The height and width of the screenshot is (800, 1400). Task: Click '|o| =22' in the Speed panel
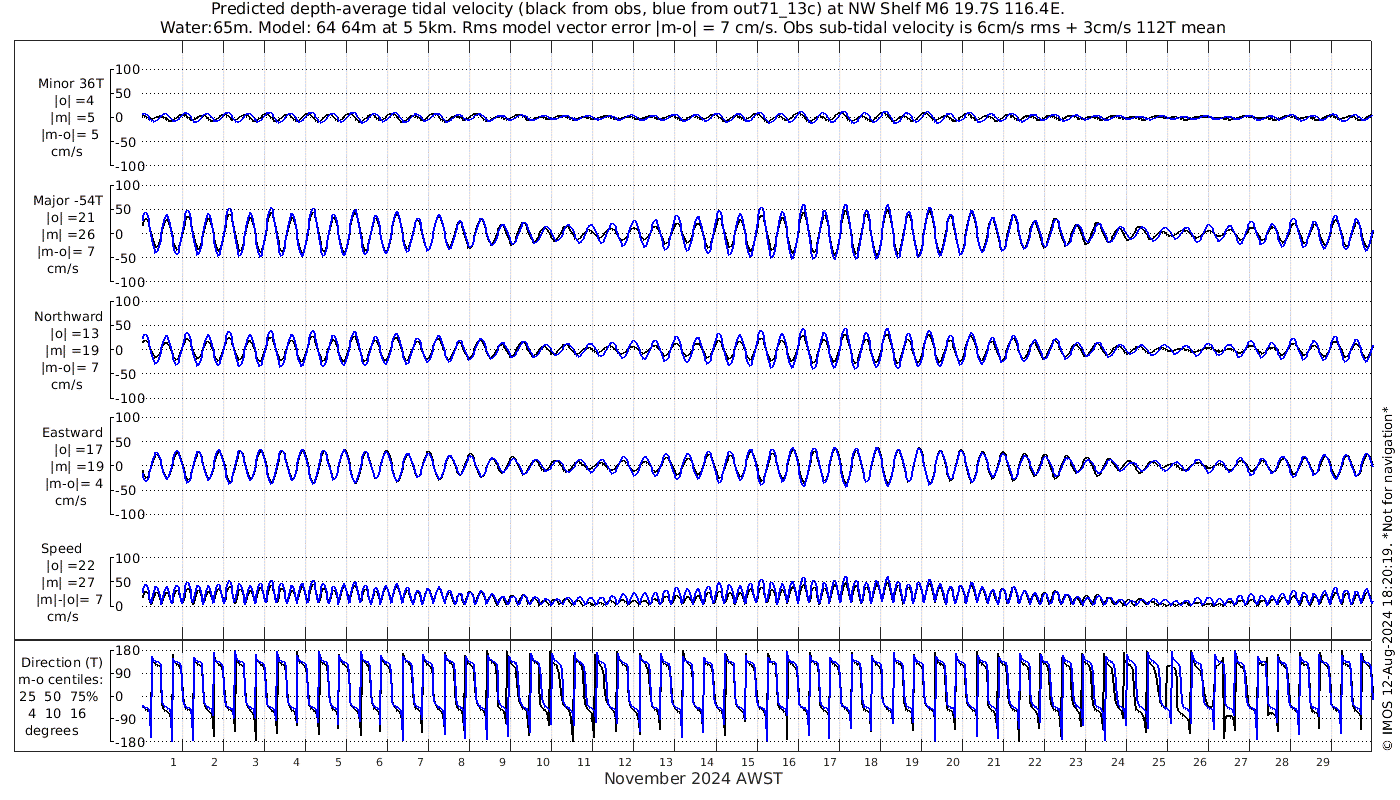point(70,565)
